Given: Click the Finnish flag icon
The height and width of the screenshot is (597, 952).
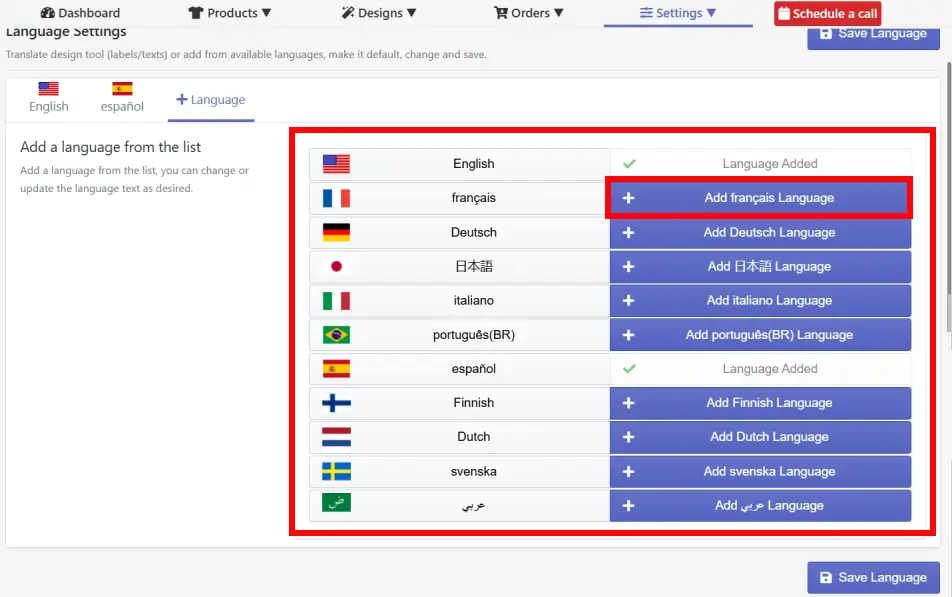Looking at the screenshot, I should coord(336,403).
